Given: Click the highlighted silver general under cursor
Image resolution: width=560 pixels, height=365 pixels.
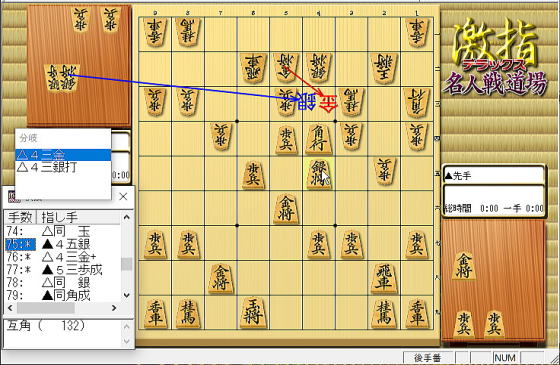Looking at the screenshot, I should click(x=318, y=174).
